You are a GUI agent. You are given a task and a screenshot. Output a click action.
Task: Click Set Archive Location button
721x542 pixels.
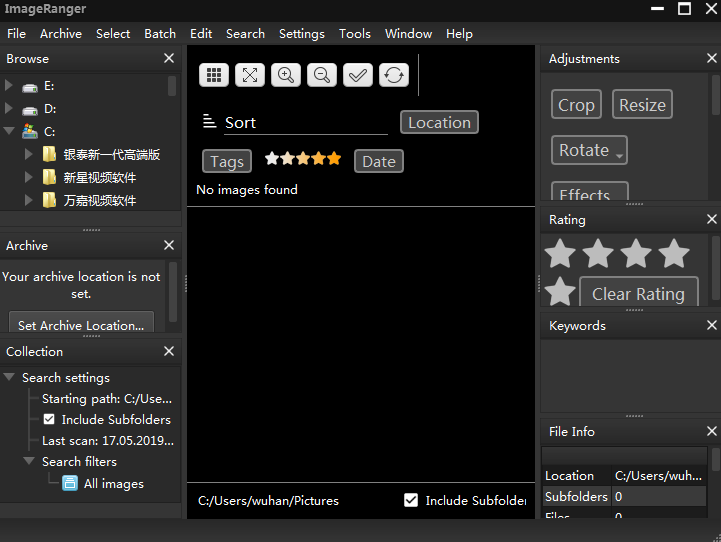pos(81,325)
